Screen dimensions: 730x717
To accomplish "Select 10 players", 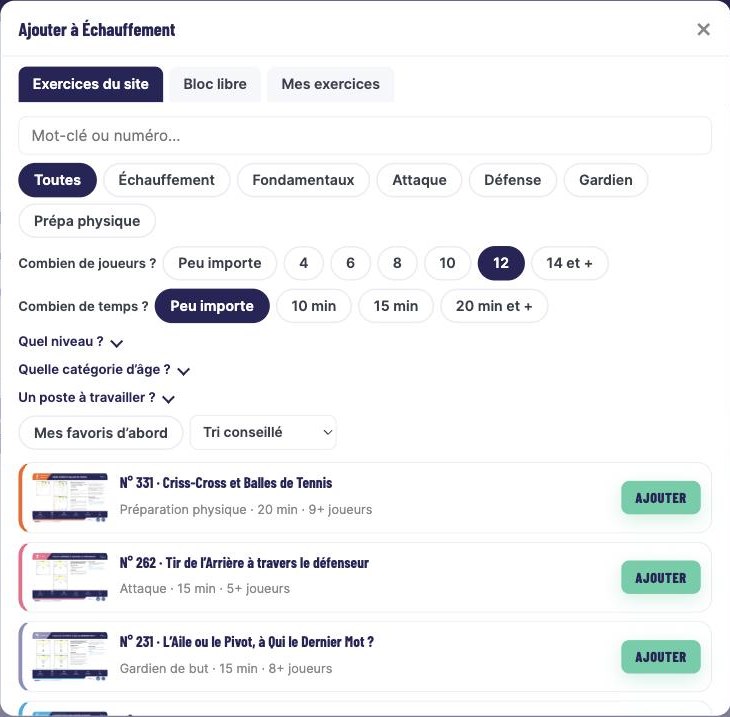I will [447, 263].
